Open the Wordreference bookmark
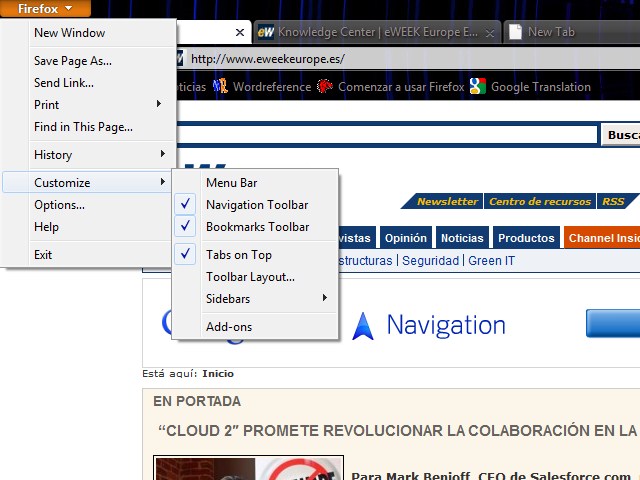Image resolution: width=640 pixels, height=480 pixels. coord(271,87)
